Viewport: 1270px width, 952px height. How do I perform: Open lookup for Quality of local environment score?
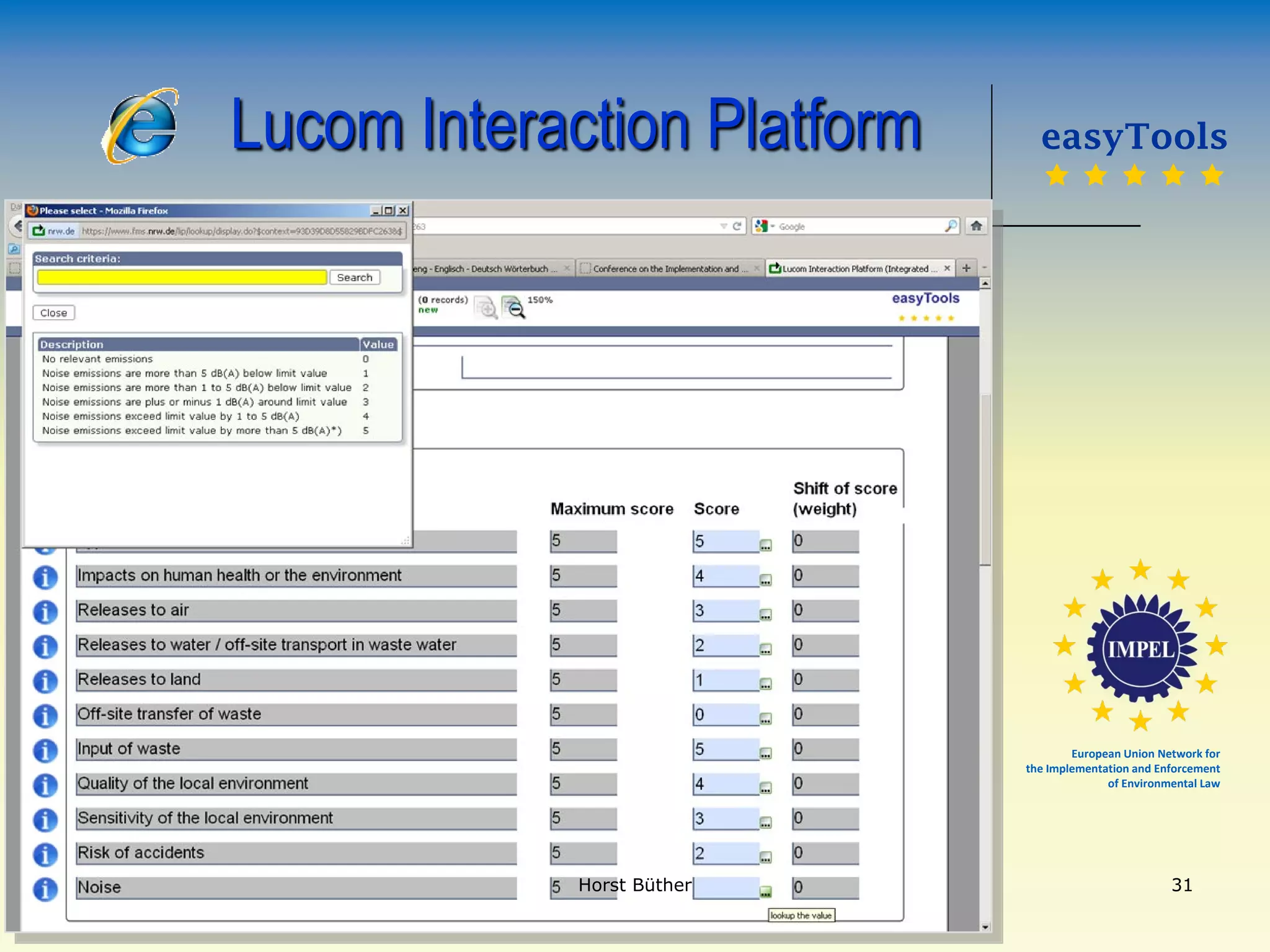click(x=766, y=788)
